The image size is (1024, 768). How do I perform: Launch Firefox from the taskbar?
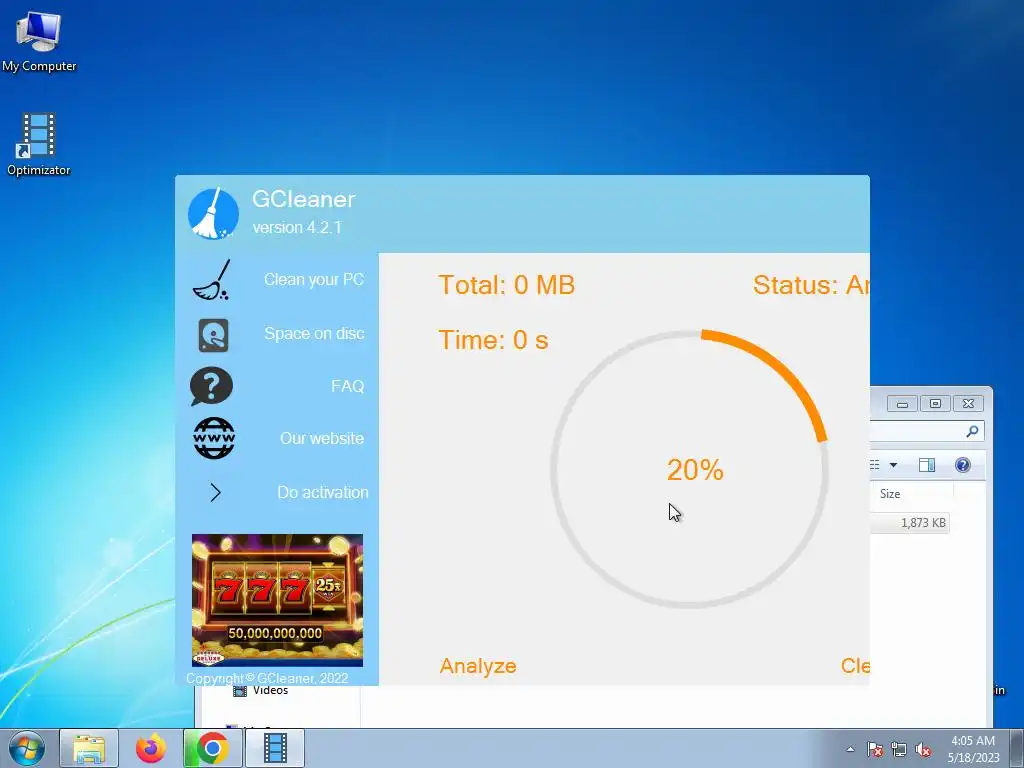pos(151,748)
